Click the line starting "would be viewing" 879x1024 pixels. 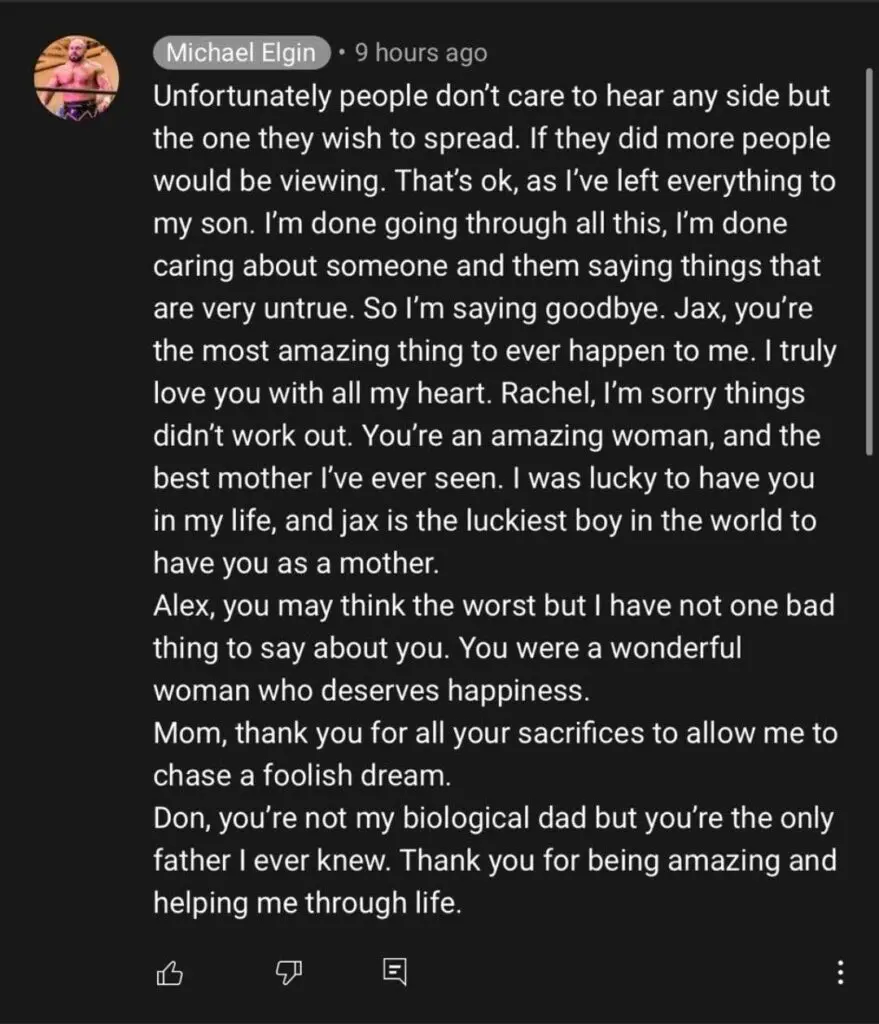click(x=494, y=182)
